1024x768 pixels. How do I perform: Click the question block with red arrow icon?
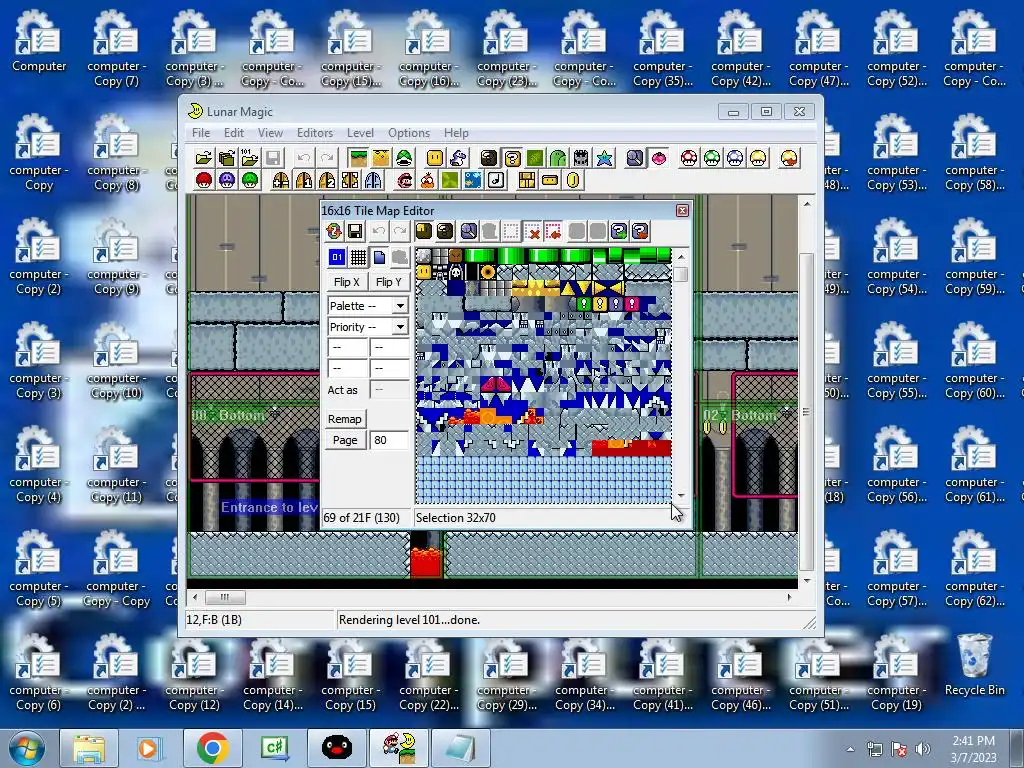[640, 231]
